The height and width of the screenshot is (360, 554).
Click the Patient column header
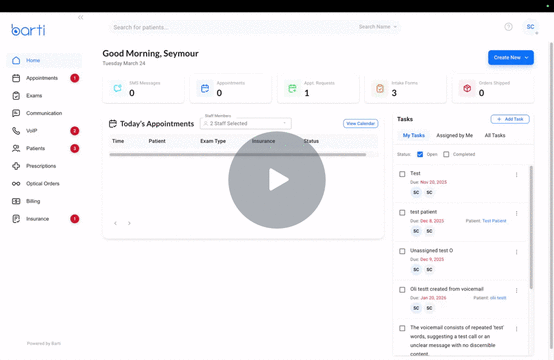pos(157,141)
